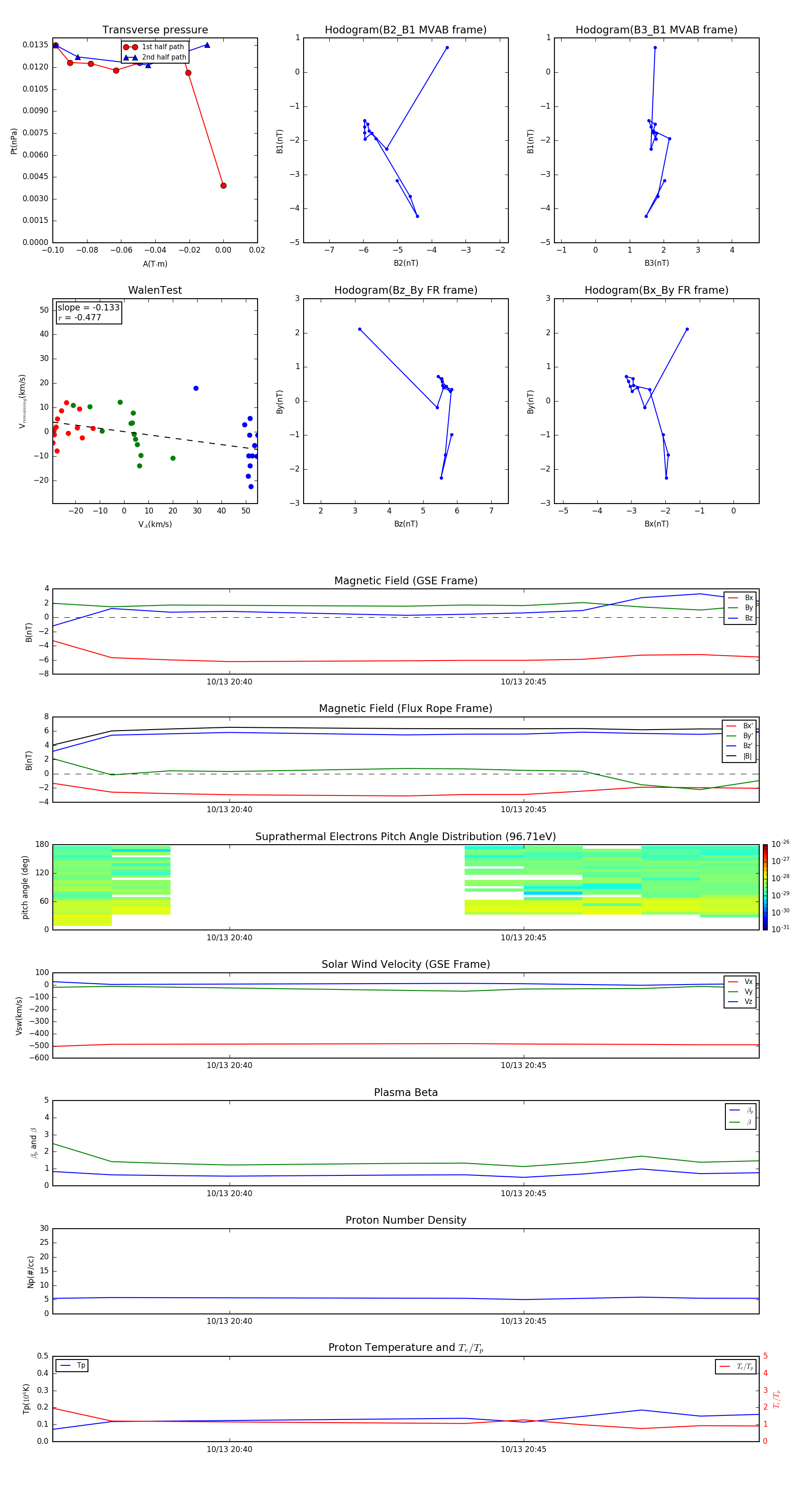
Task: Click the 'Bz' legend entry in GSE magnetic field
Action: [x=740, y=618]
